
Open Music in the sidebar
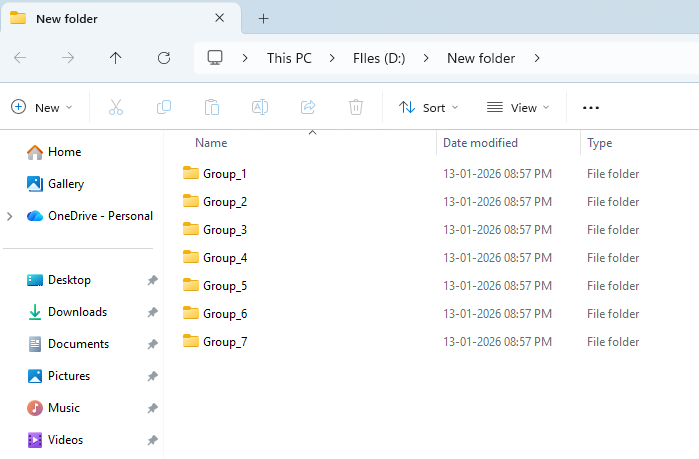(x=64, y=408)
